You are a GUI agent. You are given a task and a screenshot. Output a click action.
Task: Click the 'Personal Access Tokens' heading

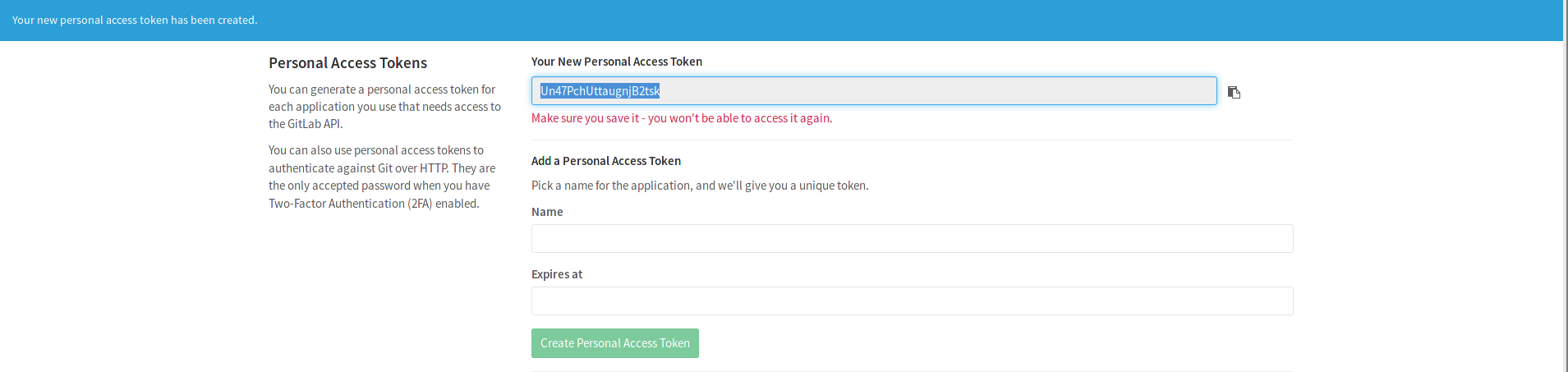[x=347, y=63]
